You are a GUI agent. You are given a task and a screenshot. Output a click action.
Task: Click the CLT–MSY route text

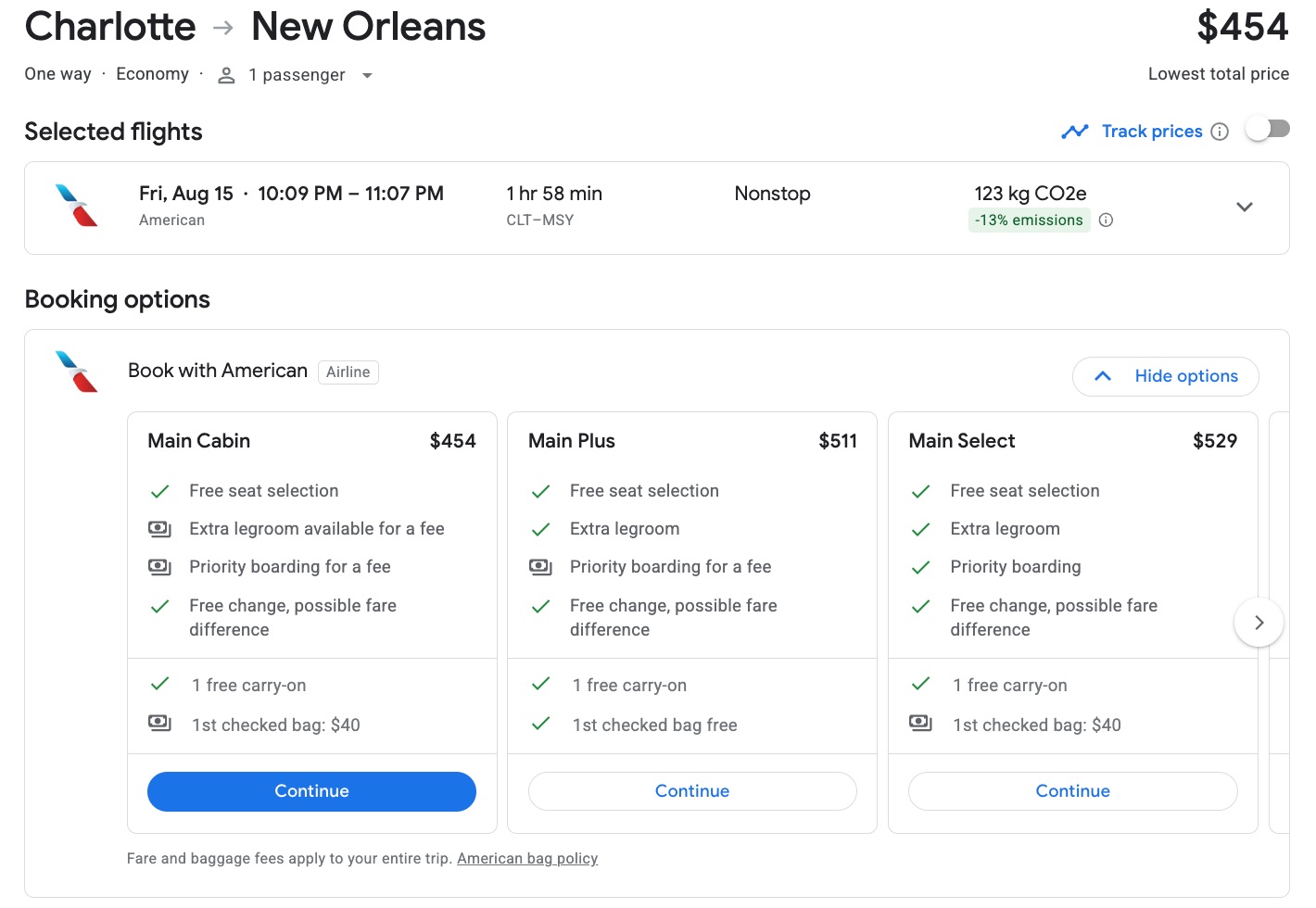click(x=540, y=221)
